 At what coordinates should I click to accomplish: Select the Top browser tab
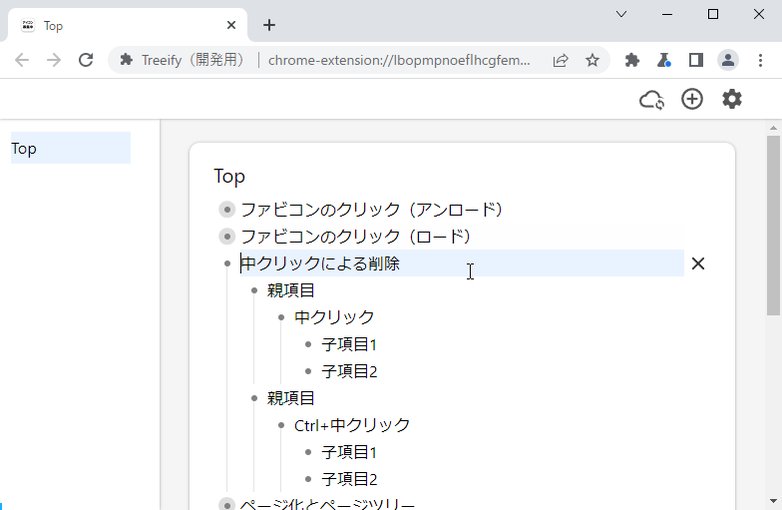(x=128, y=25)
